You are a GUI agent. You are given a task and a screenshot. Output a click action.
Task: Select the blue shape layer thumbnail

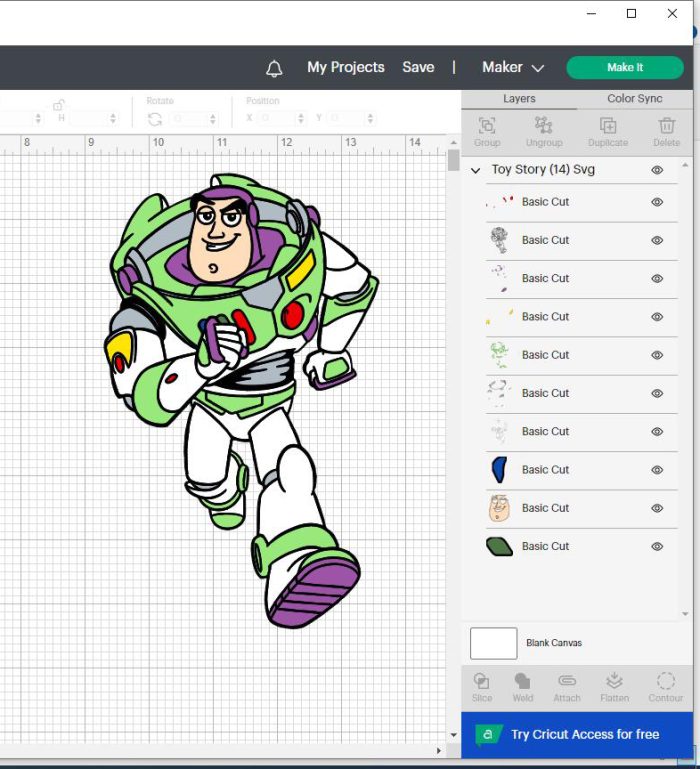pos(499,470)
